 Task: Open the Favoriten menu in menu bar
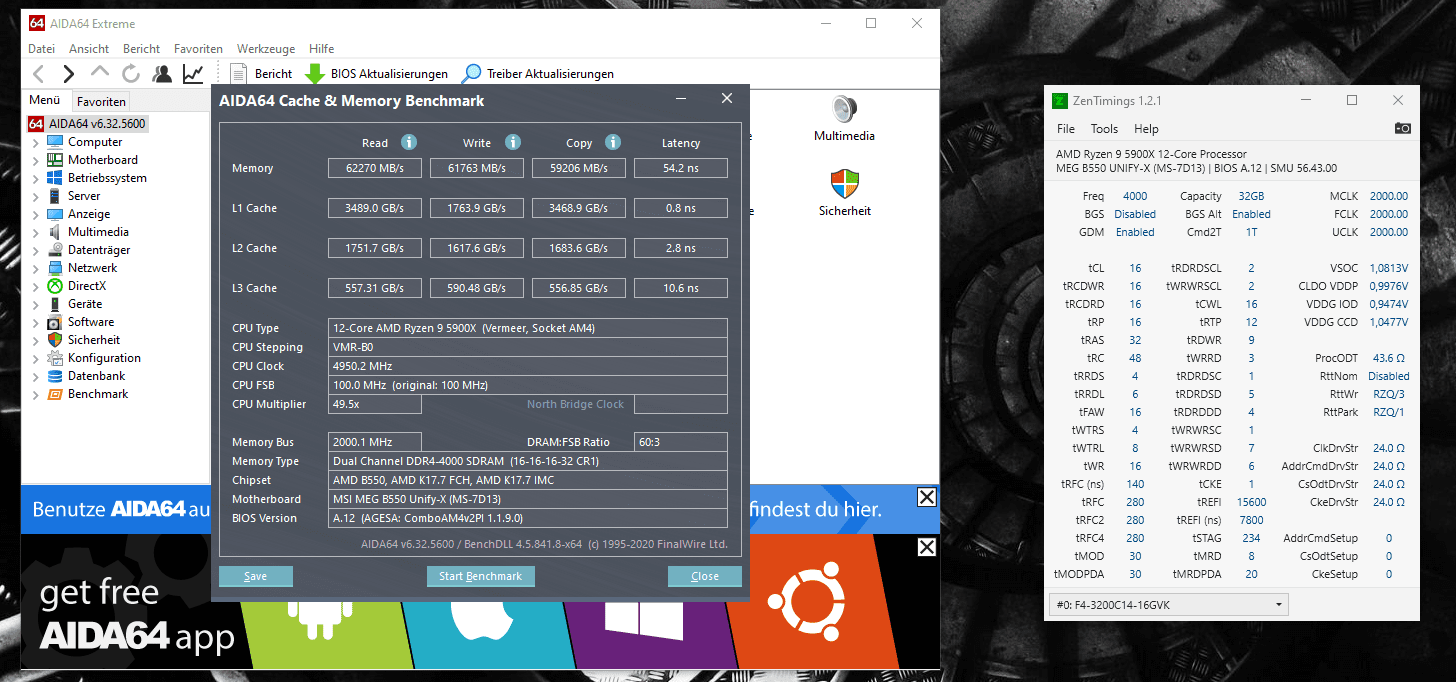click(198, 48)
